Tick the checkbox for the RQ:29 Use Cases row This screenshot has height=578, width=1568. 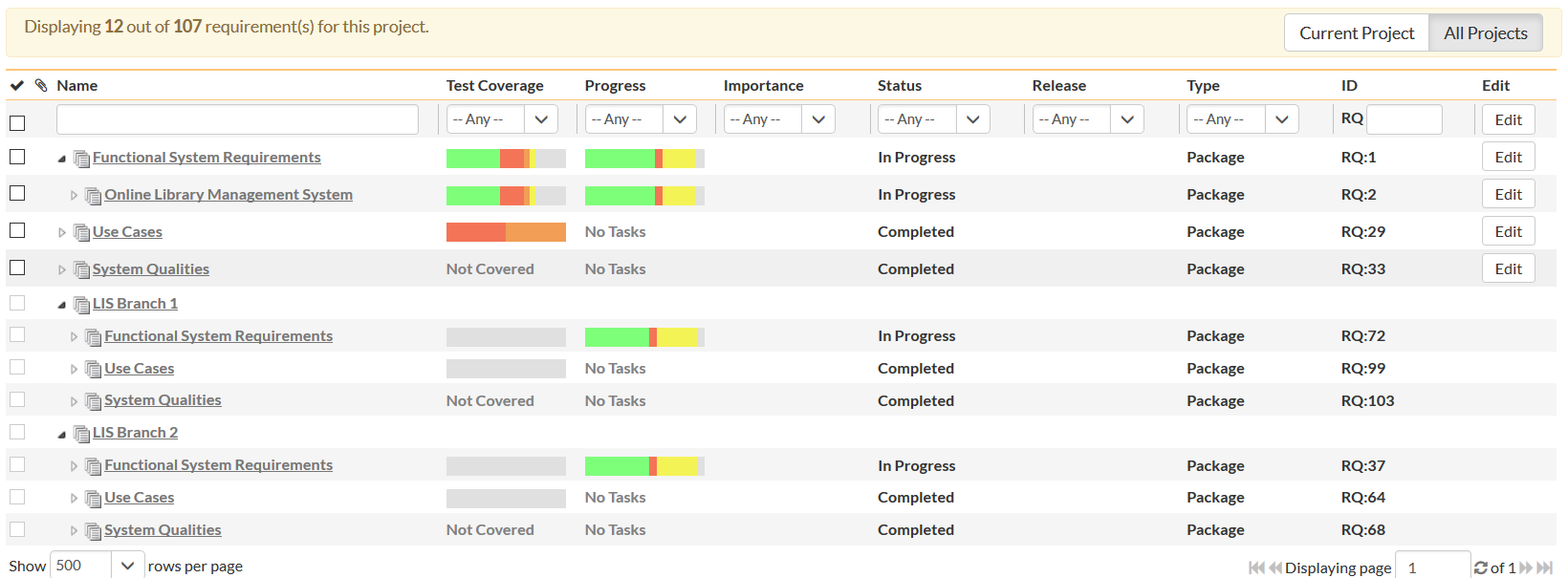point(17,230)
